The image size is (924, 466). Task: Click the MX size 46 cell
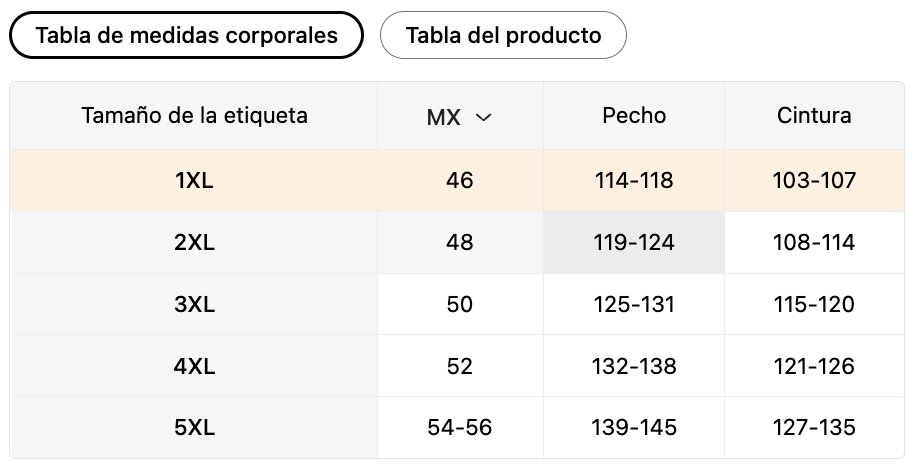(x=460, y=180)
